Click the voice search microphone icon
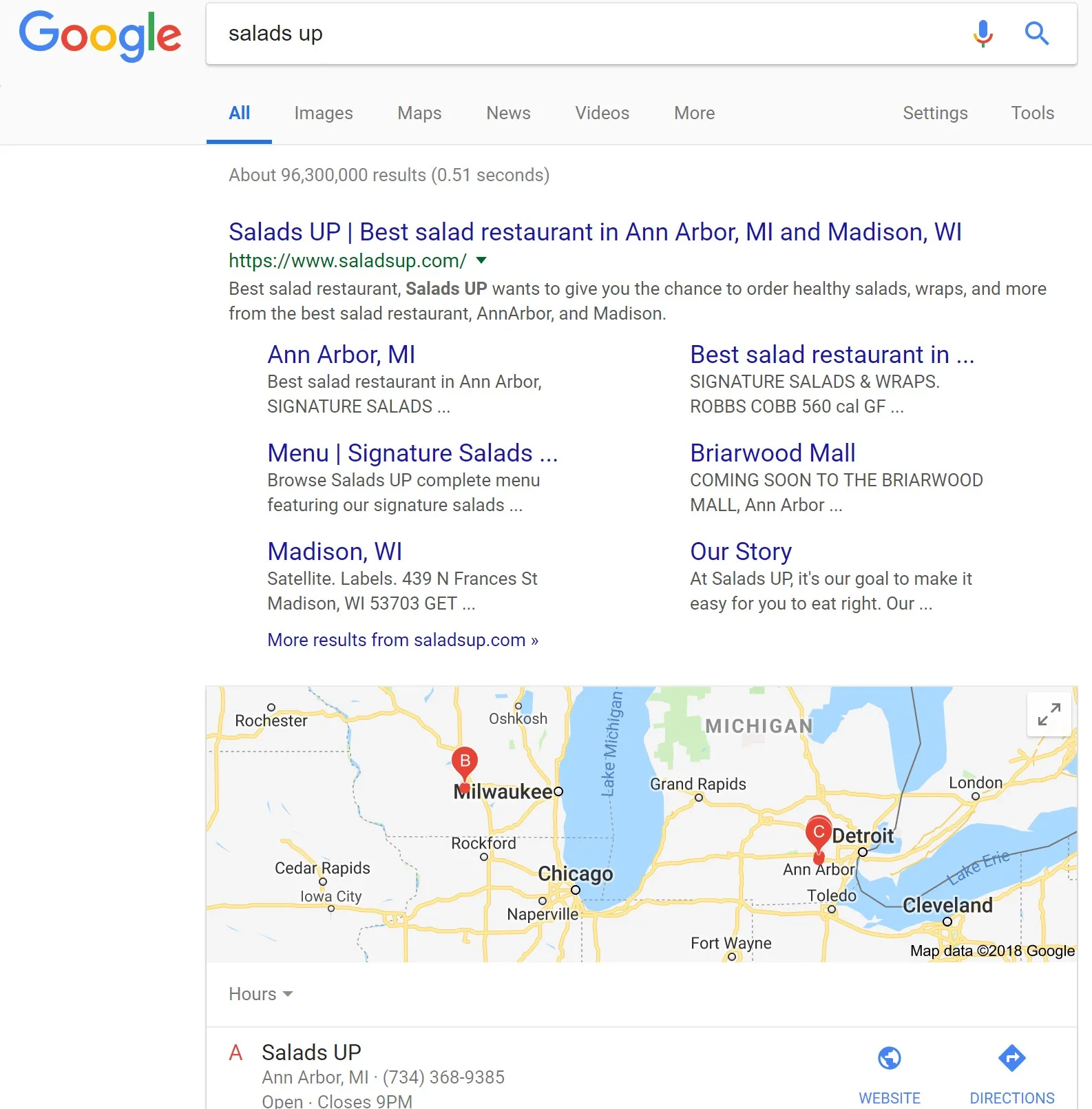This screenshot has height=1109, width=1092. (x=983, y=33)
